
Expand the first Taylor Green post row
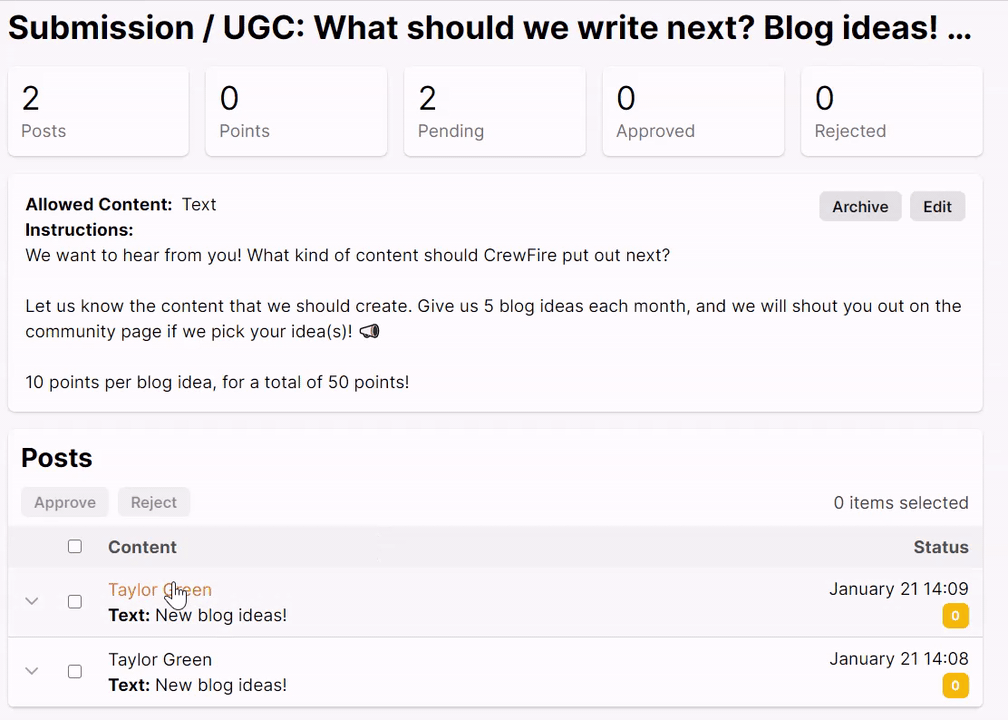point(32,602)
